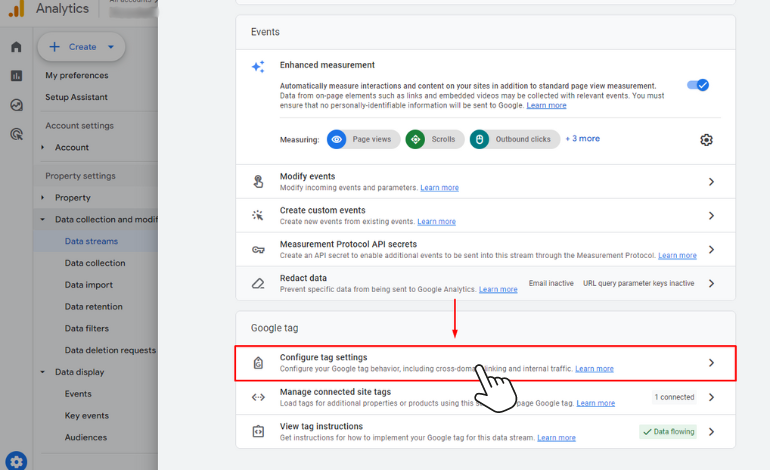
Task: Open Redact data row chevron
Action: [711, 283]
